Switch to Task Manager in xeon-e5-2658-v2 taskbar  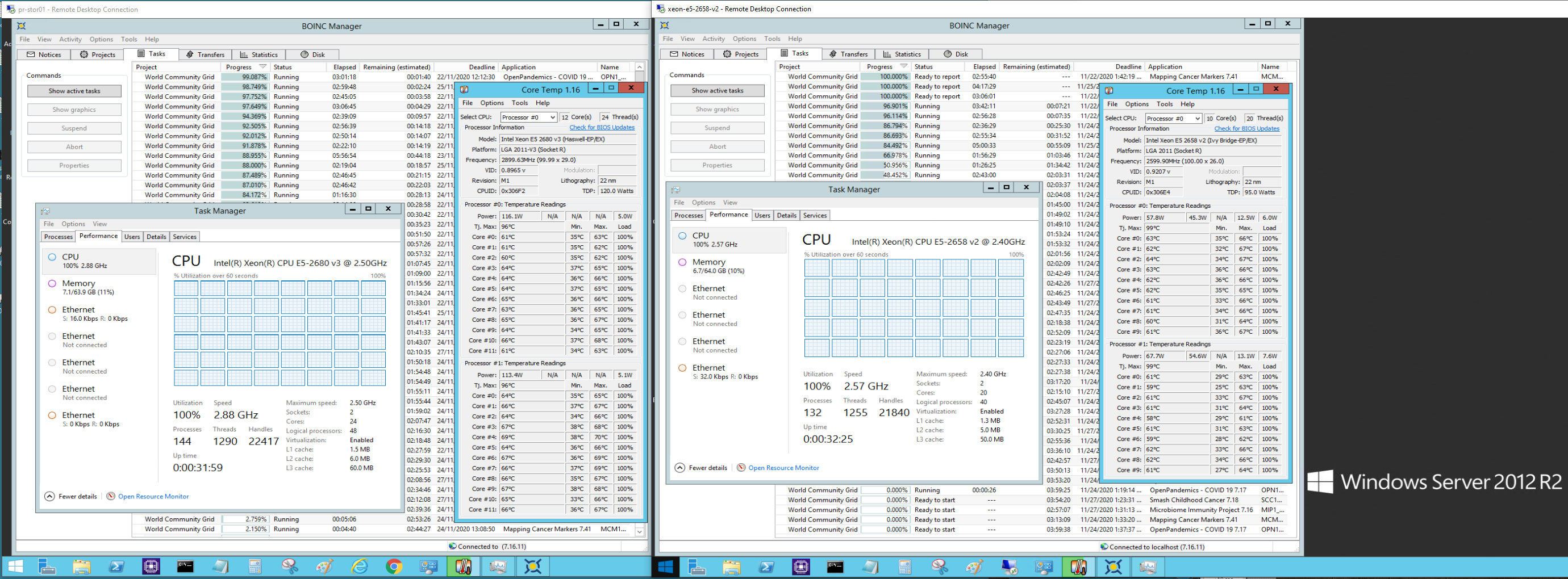pyautogui.click(x=1148, y=567)
